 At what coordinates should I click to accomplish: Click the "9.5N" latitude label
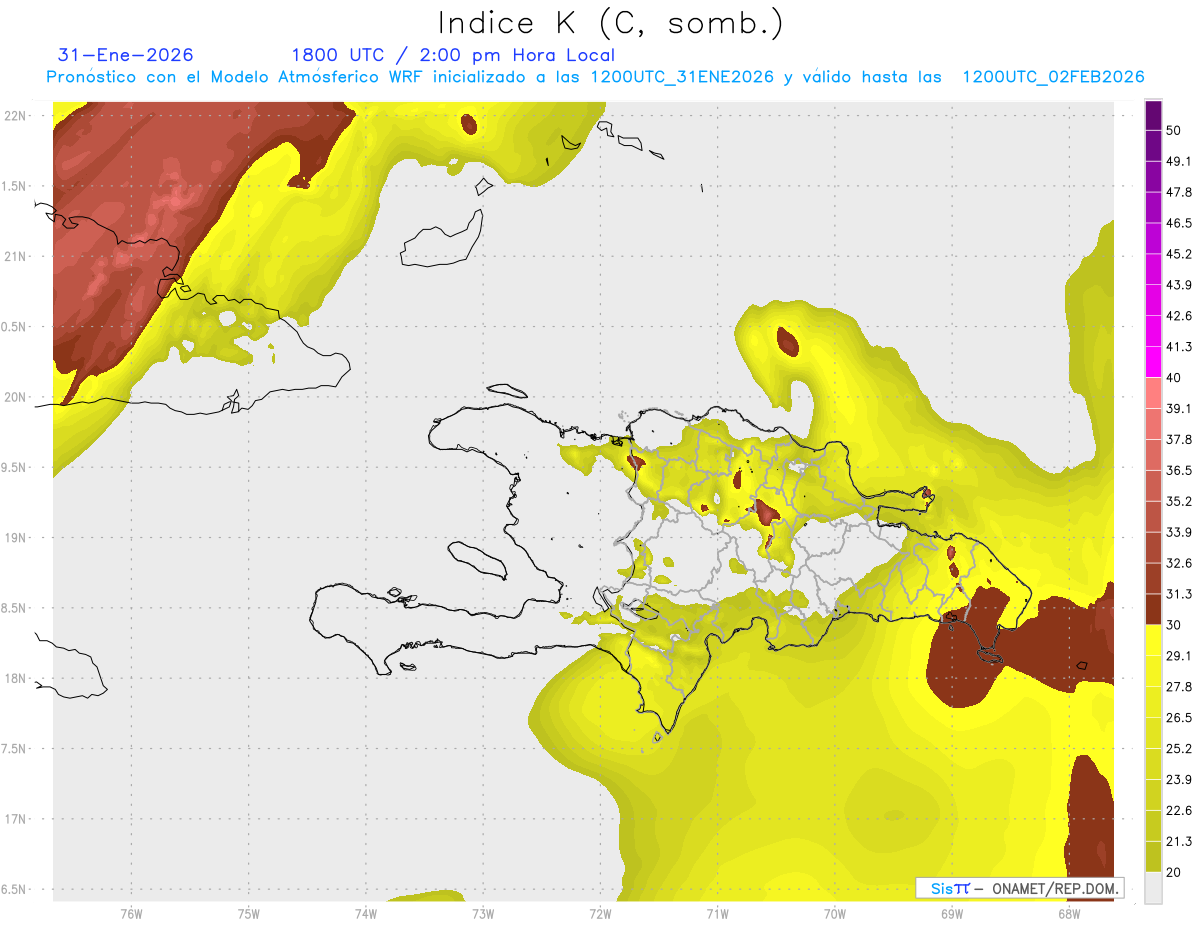click(x=15, y=467)
